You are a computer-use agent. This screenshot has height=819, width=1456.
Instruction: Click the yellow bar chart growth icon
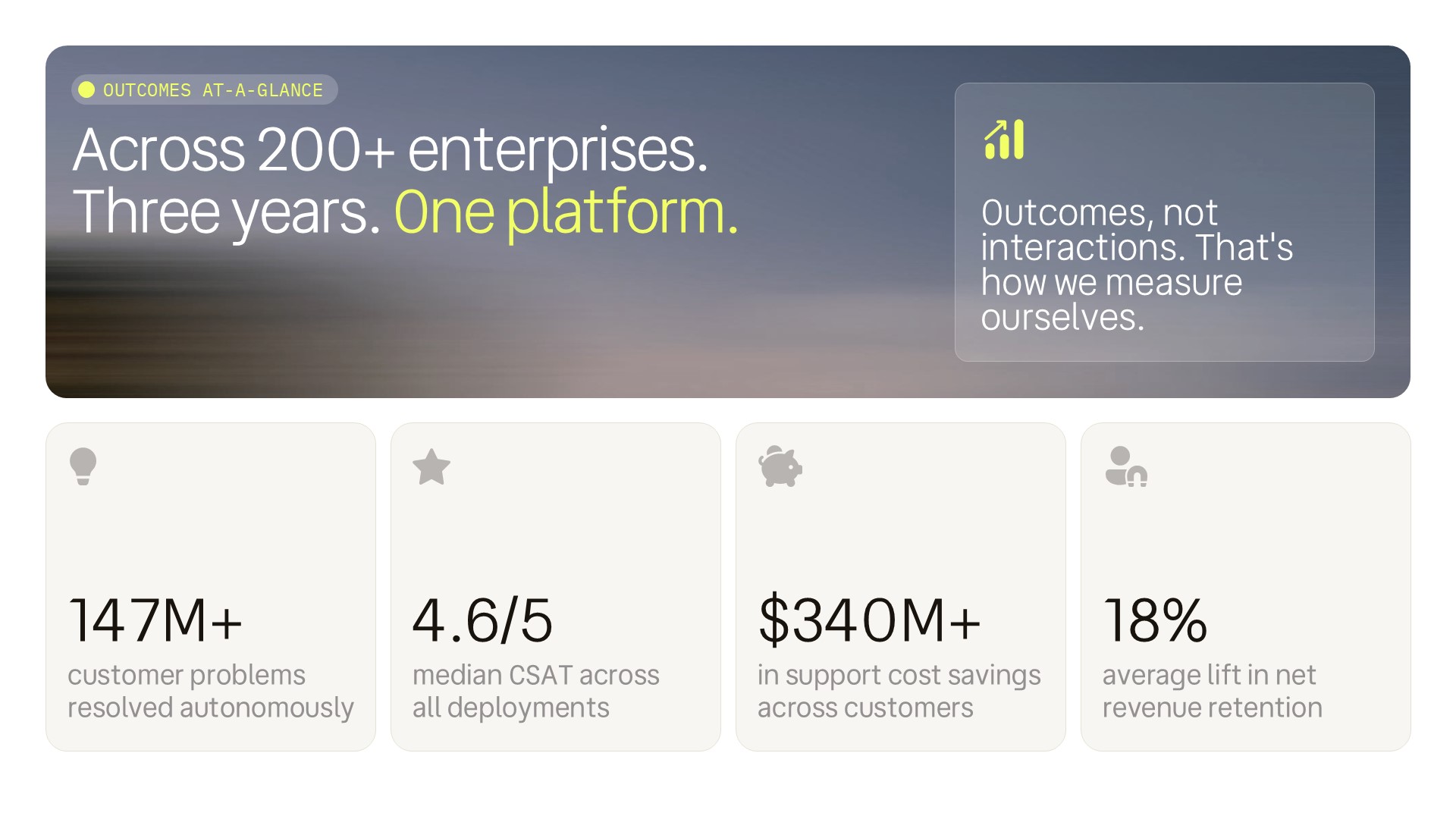click(1004, 140)
